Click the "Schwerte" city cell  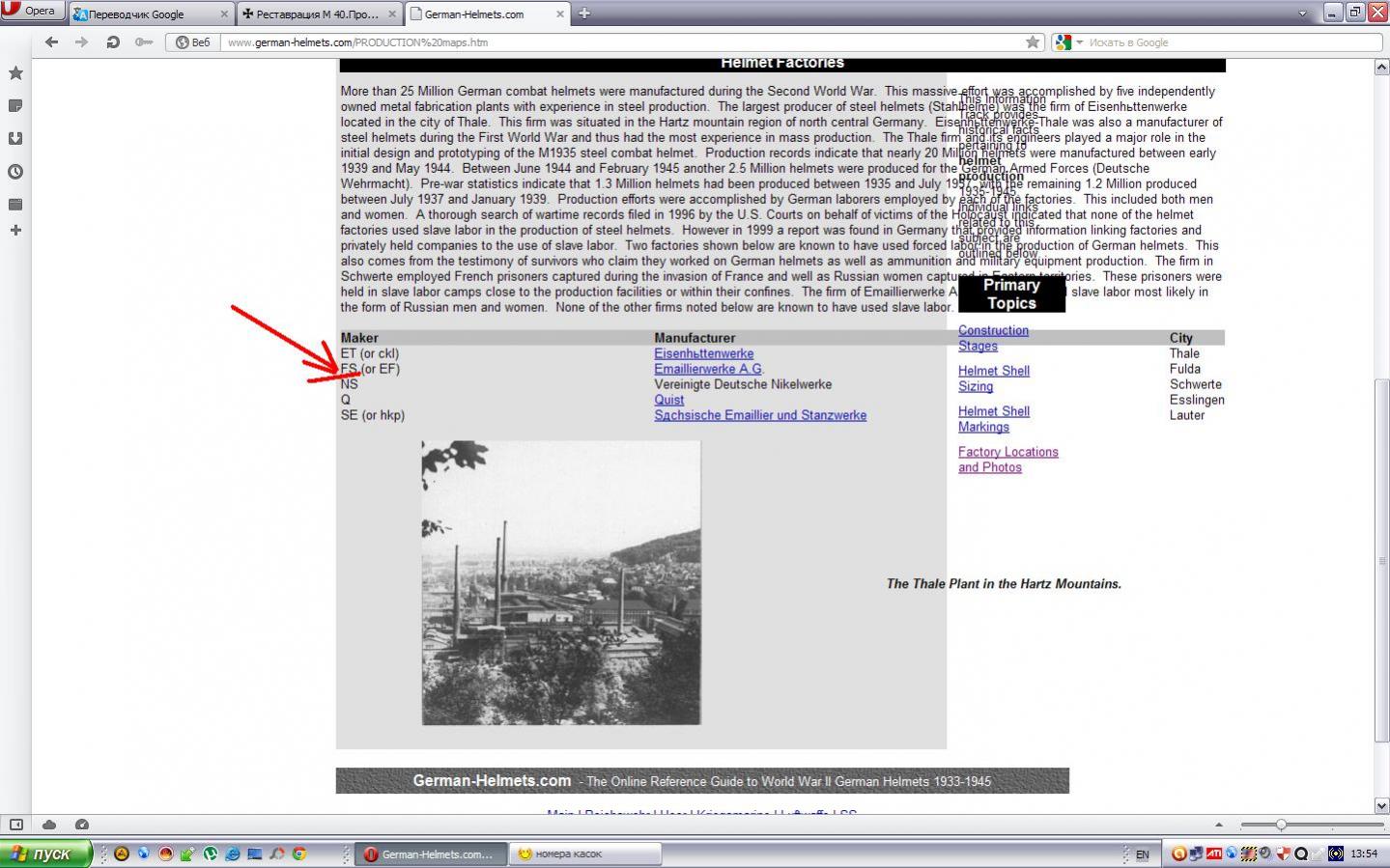1196,384
